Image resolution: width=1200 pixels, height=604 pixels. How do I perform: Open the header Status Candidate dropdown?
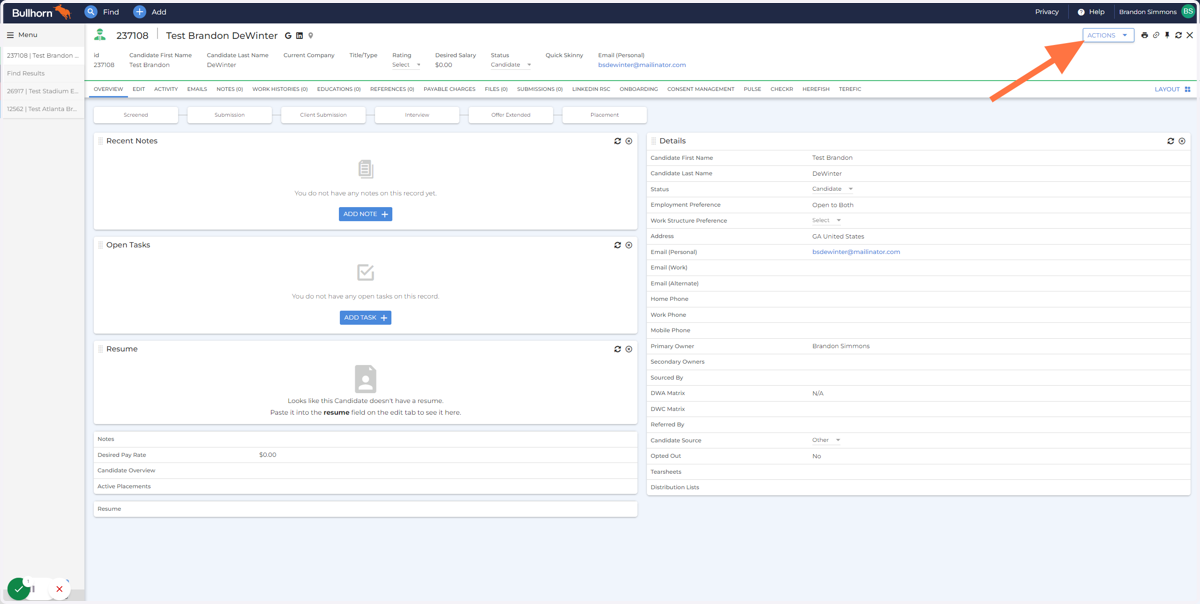pos(511,65)
